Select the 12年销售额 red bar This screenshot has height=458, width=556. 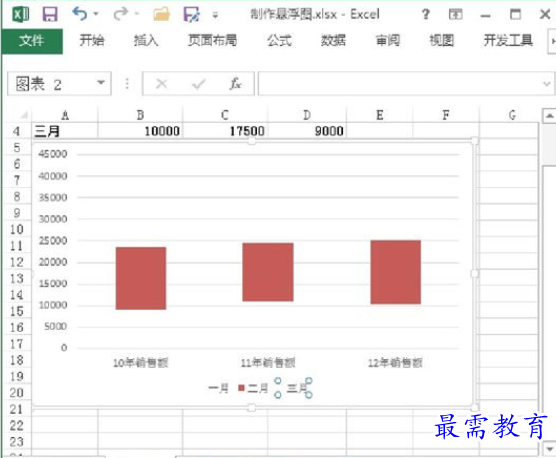click(396, 272)
